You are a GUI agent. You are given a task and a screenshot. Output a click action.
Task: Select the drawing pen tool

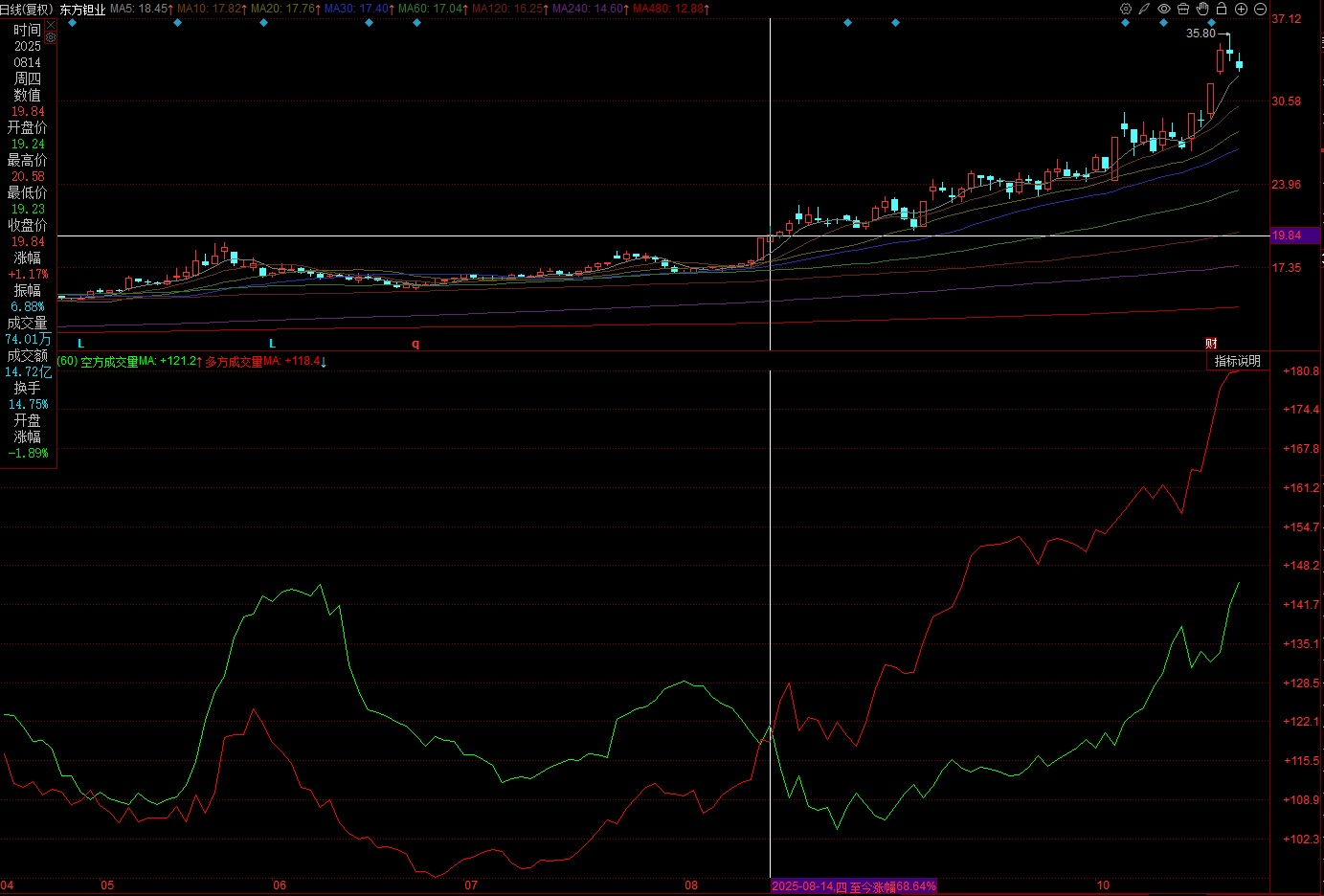click(x=1144, y=9)
